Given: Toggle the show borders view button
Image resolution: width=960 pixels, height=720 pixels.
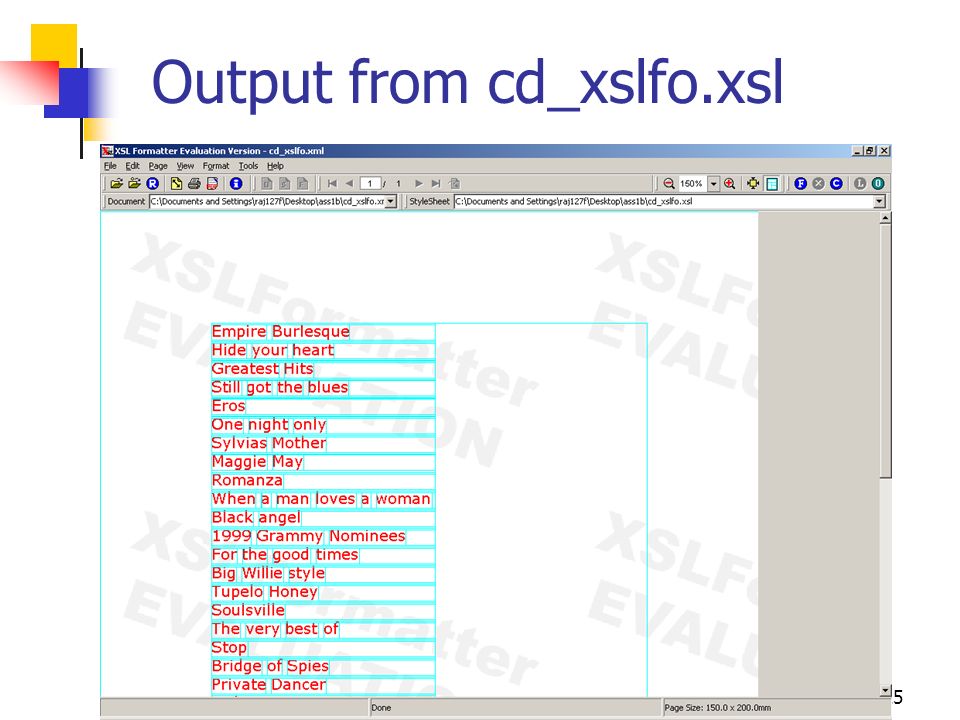Looking at the screenshot, I should click(772, 183).
